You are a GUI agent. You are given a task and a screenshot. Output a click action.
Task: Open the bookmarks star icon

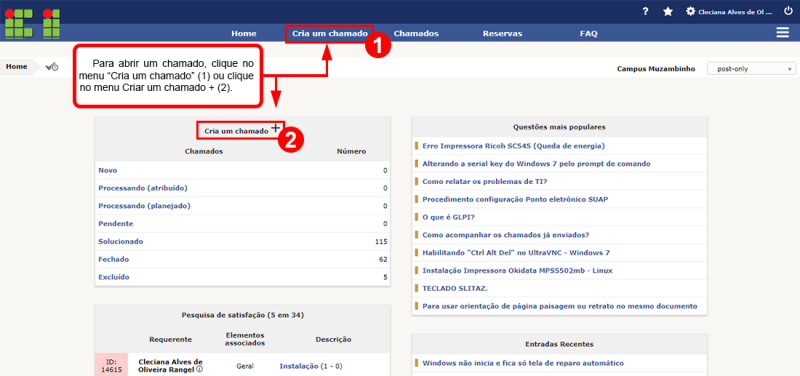coord(668,11)
